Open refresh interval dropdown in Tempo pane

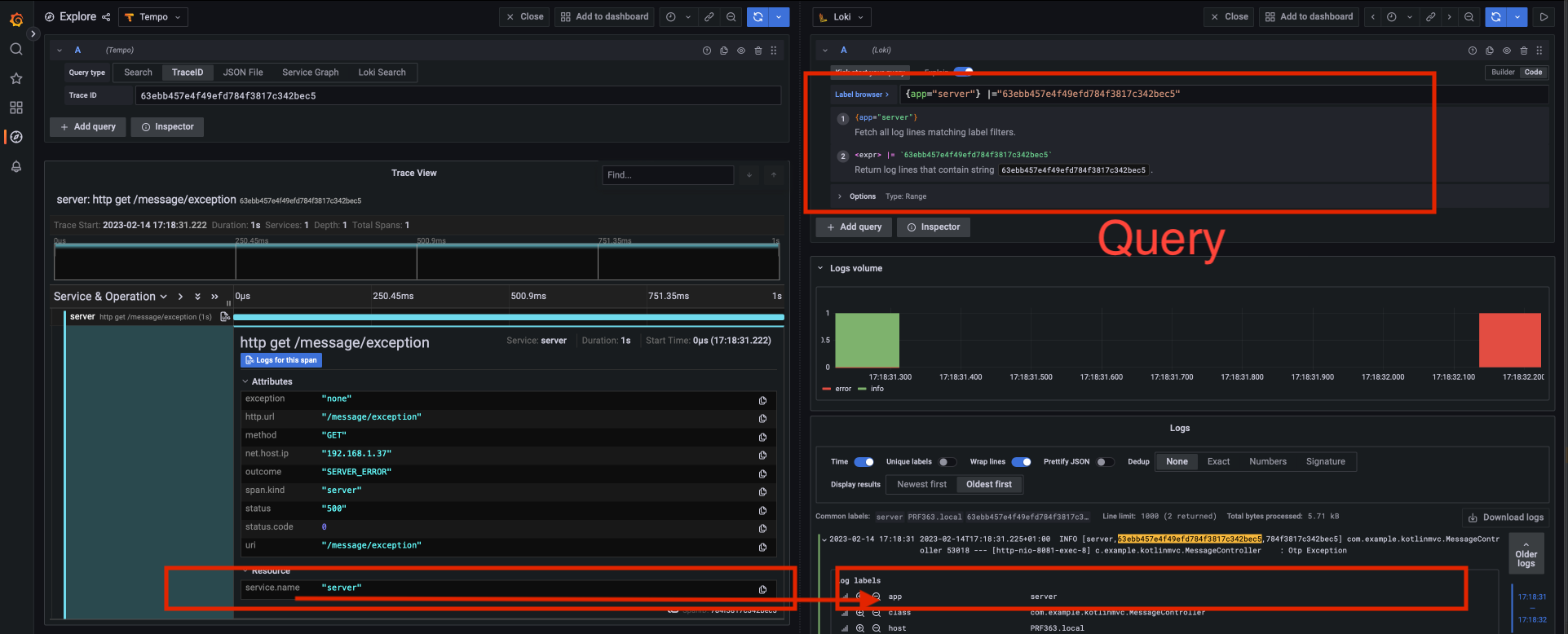[780, 16]
